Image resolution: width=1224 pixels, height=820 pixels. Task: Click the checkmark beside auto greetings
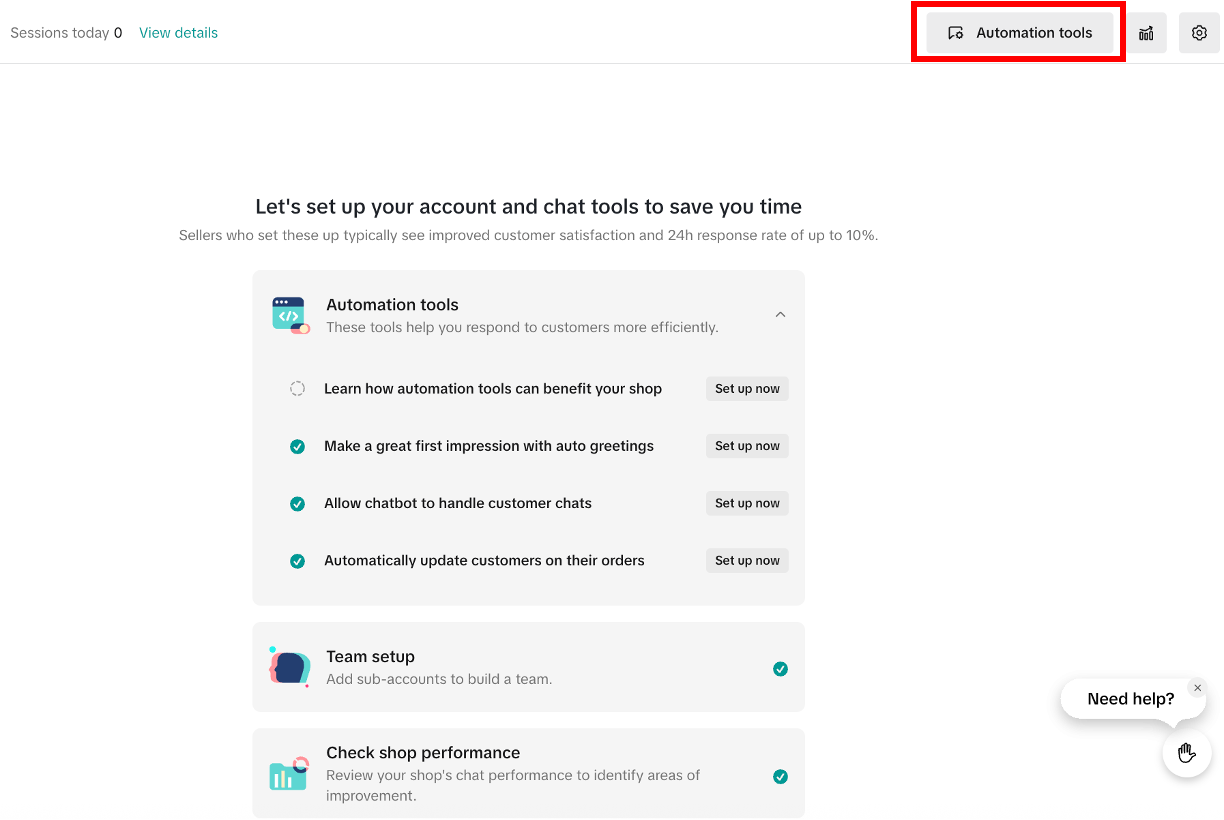(297, 447)
